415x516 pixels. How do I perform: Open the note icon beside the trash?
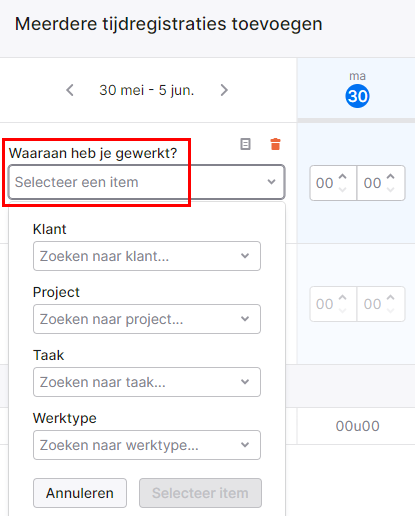coord(245,144)
